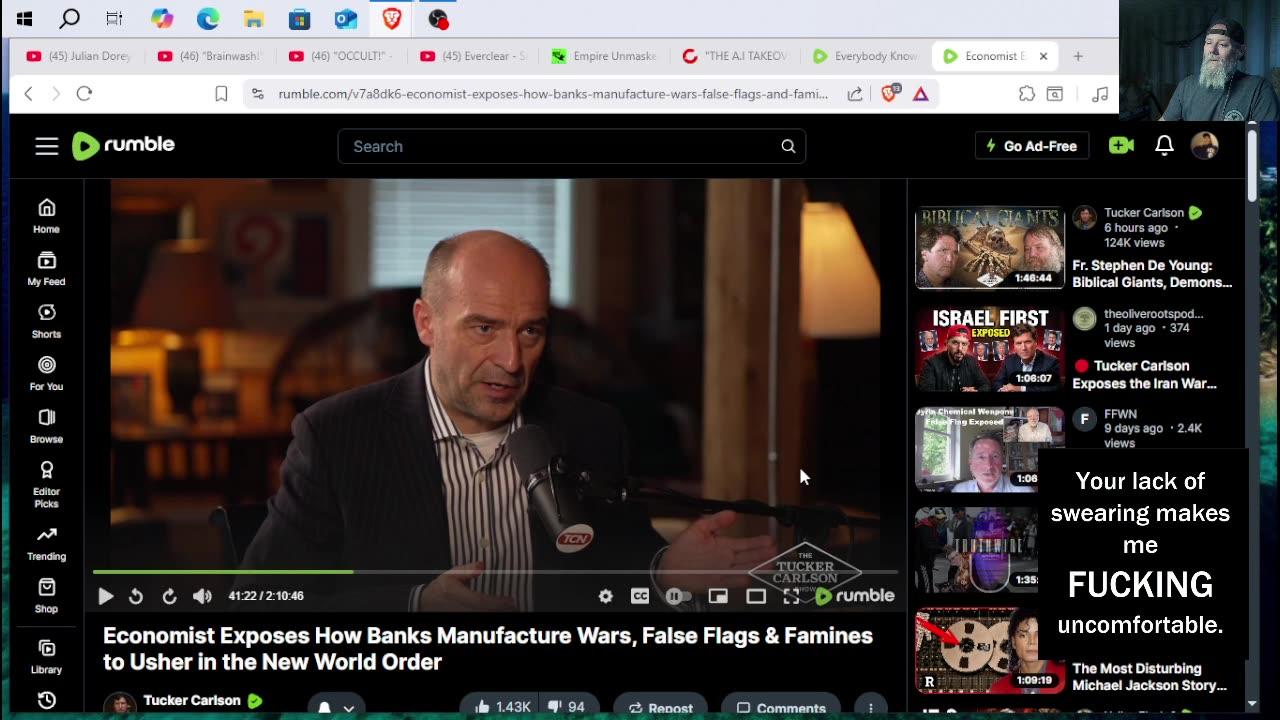
Task: Play the video with the play button
Action: click(105, 596)
